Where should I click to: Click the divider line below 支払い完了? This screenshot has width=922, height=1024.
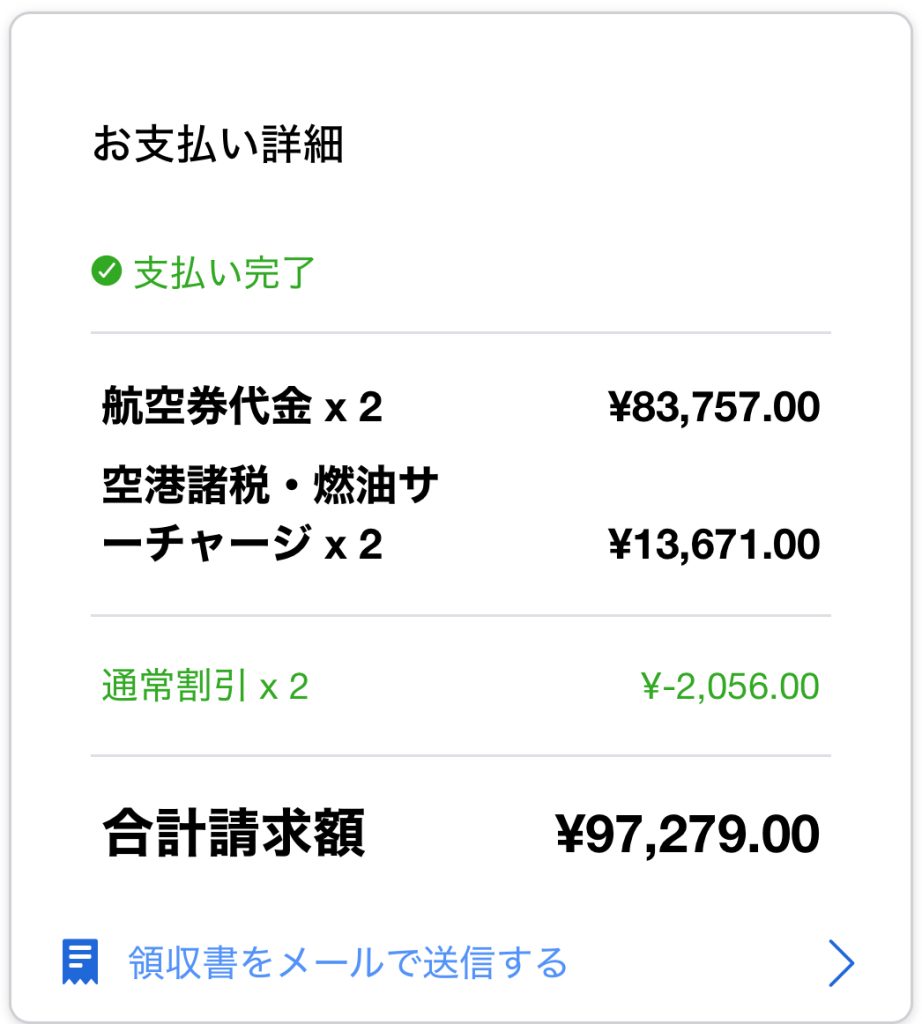click(x=460, y=332)
